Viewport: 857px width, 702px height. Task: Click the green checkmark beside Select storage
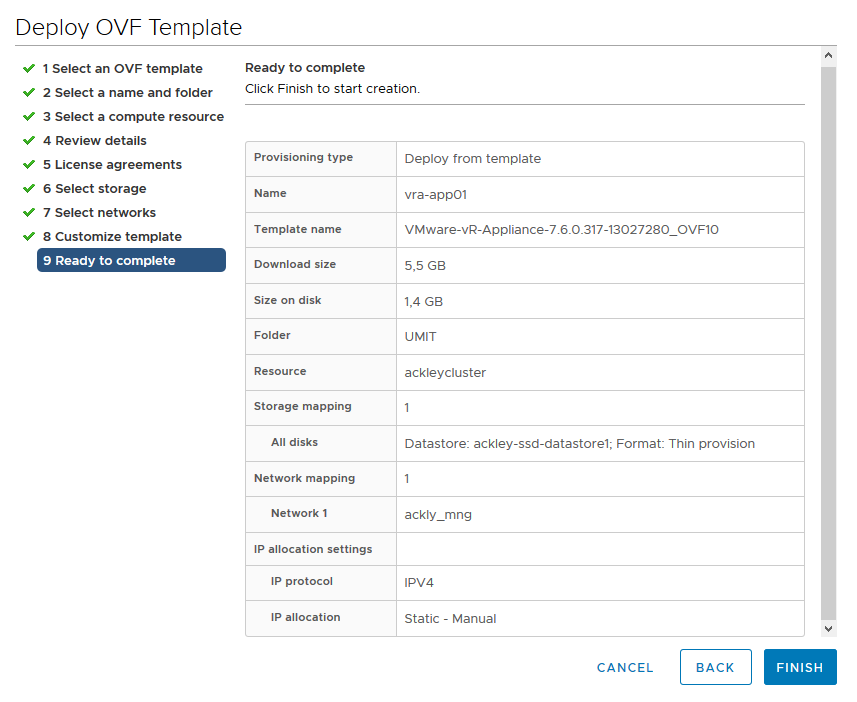29,189
